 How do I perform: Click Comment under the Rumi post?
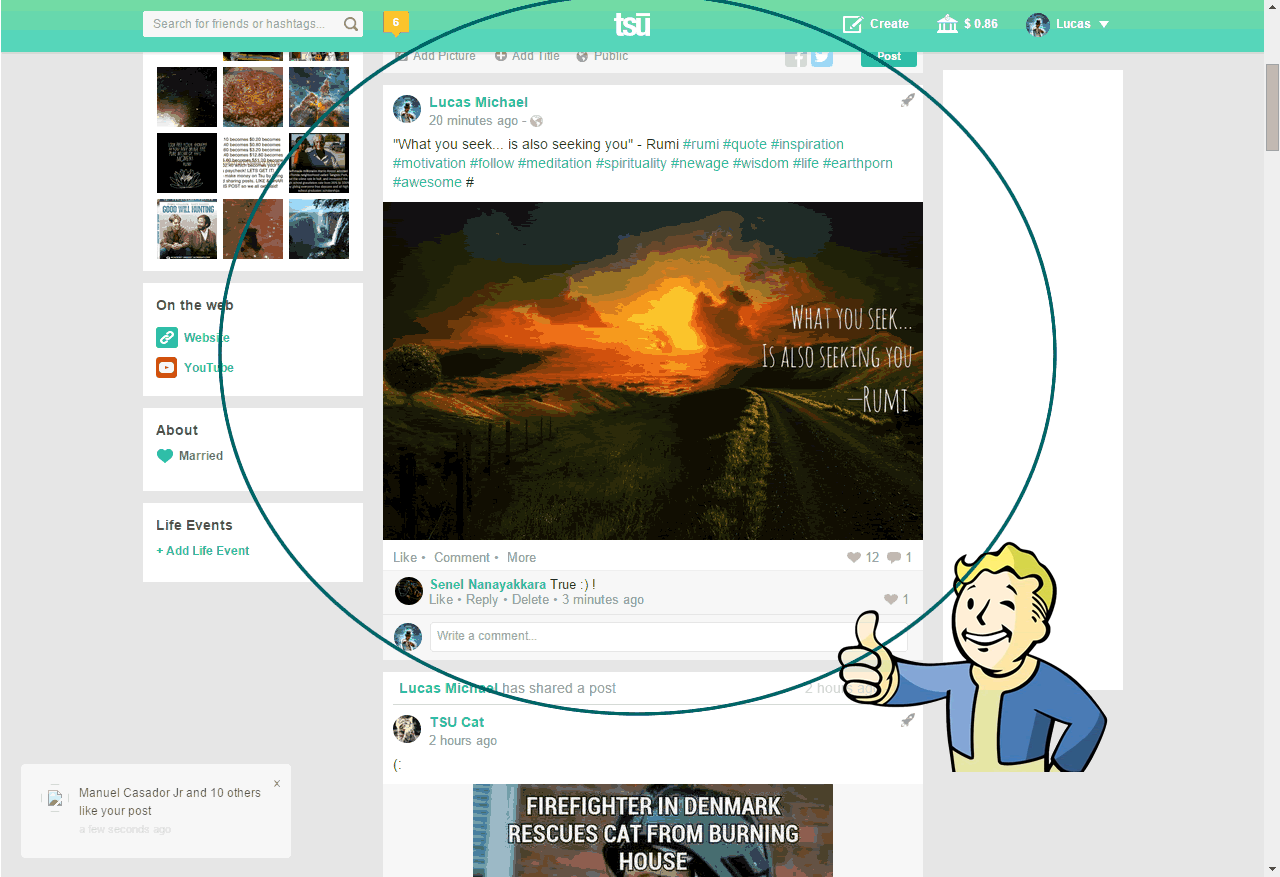tap(462, 557)
